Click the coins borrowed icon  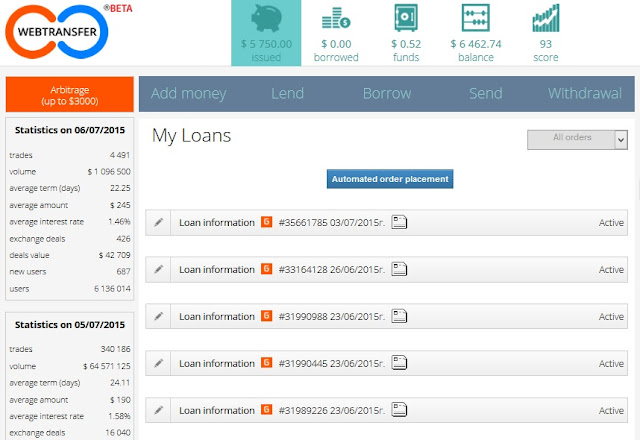point(336,18)
